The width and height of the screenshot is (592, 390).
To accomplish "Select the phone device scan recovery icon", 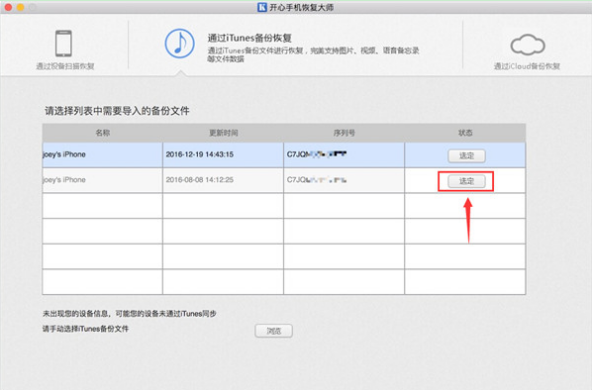I will point(63,43).
